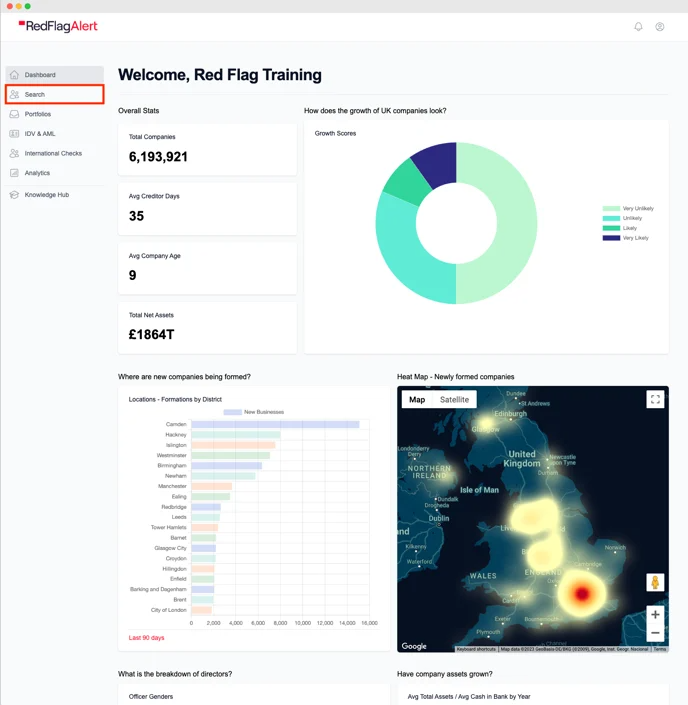Viewport: 688px width, 705px height.
Task: Click the £1864T net assets value
Action: (152, 335)
